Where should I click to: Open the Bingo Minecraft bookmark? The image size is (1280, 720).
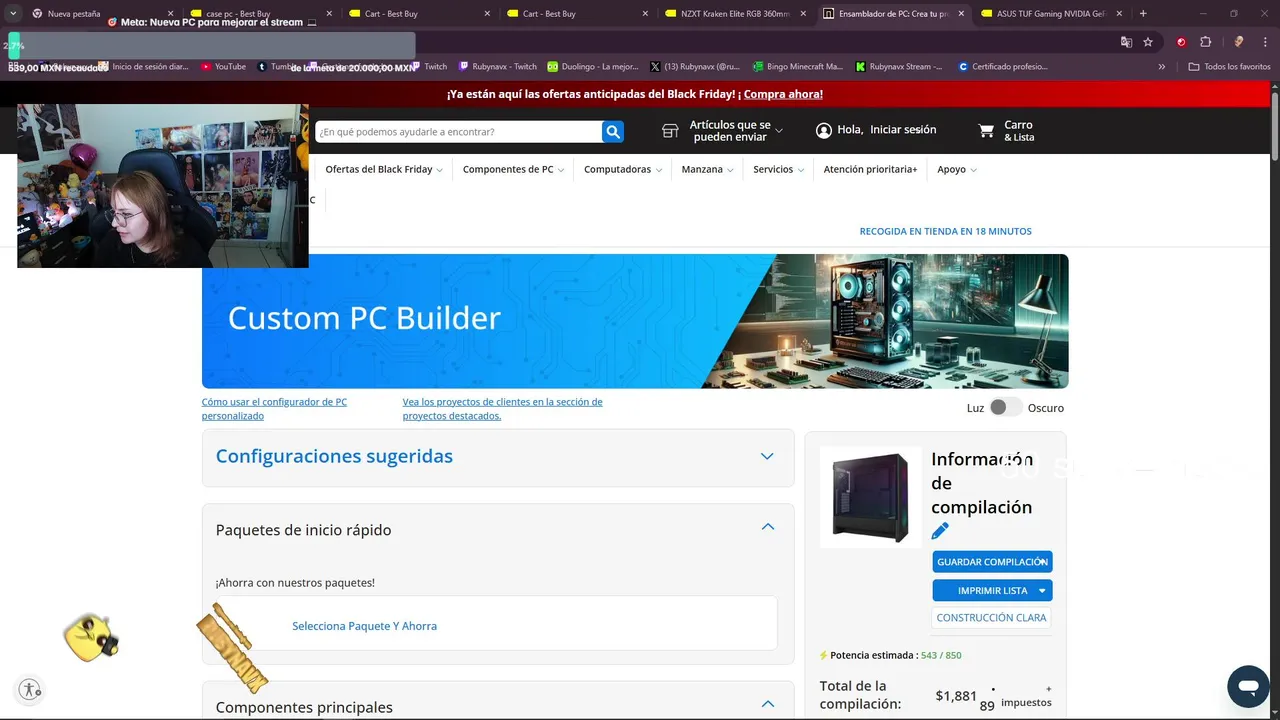coord(797,67)
